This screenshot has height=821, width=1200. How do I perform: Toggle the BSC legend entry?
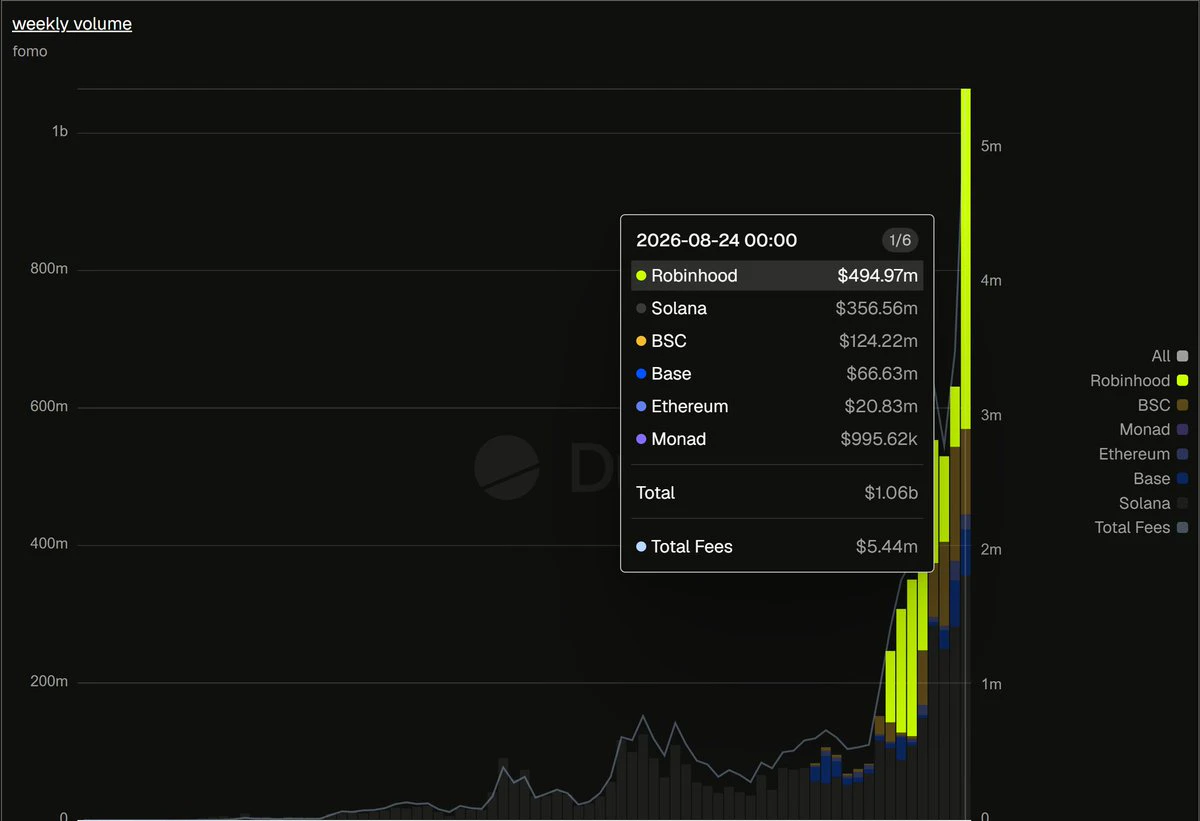coord(1163,405)
